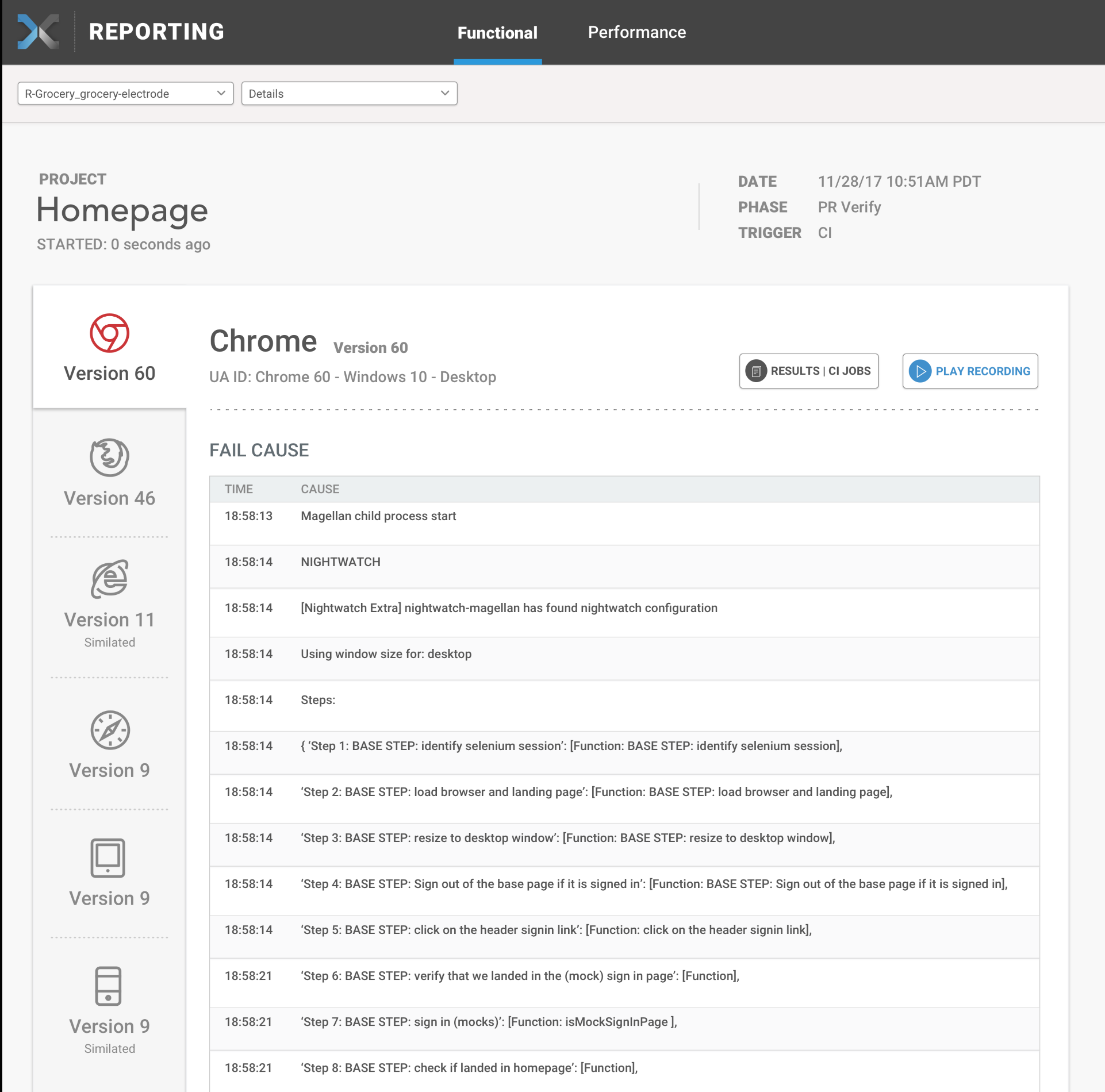Viewport: 1105px width, 1092px height.
Task: Open the Details view dropdown
Action: [349, 93]
